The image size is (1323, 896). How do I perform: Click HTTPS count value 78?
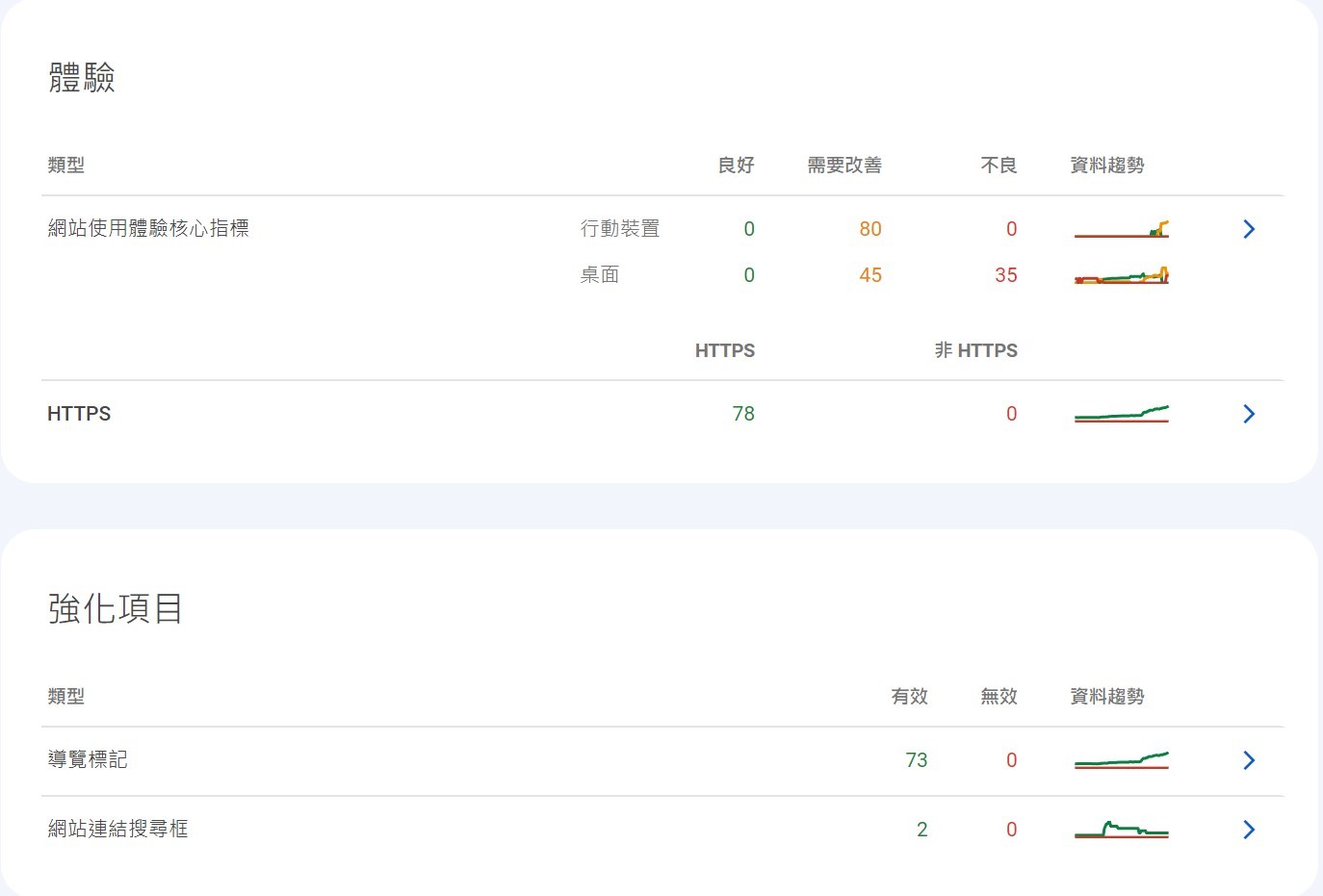(x=743, y=414)
